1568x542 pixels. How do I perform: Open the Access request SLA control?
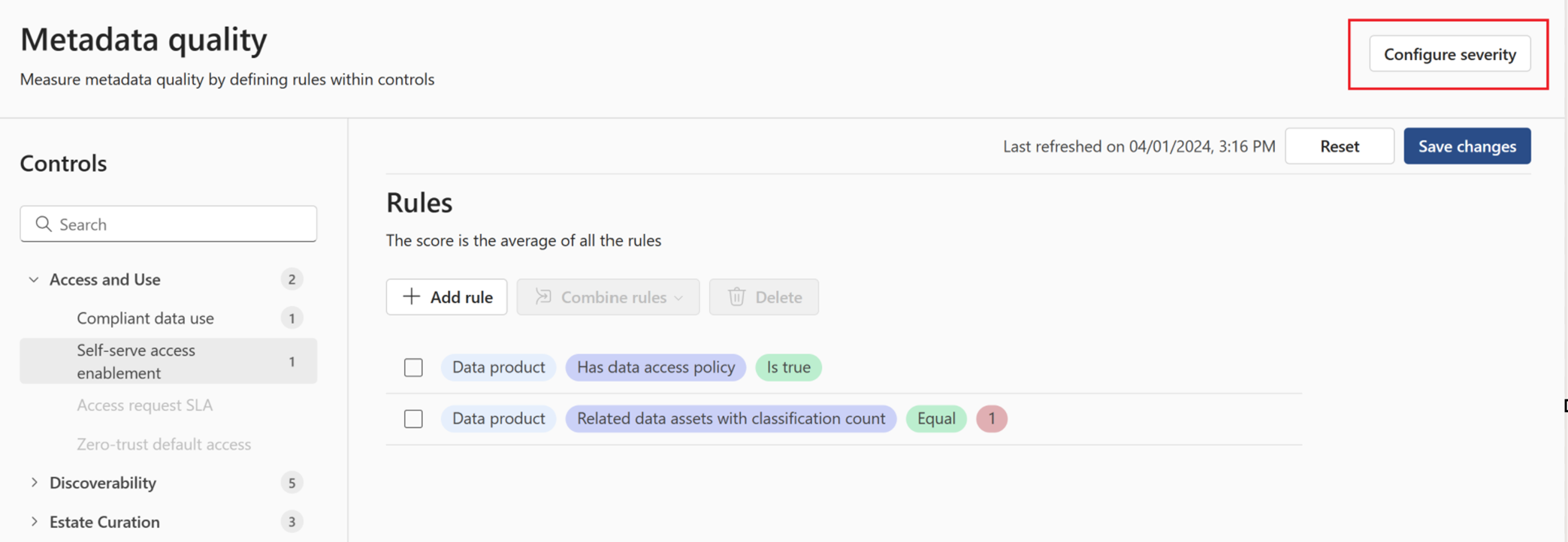tap(144, 405)
